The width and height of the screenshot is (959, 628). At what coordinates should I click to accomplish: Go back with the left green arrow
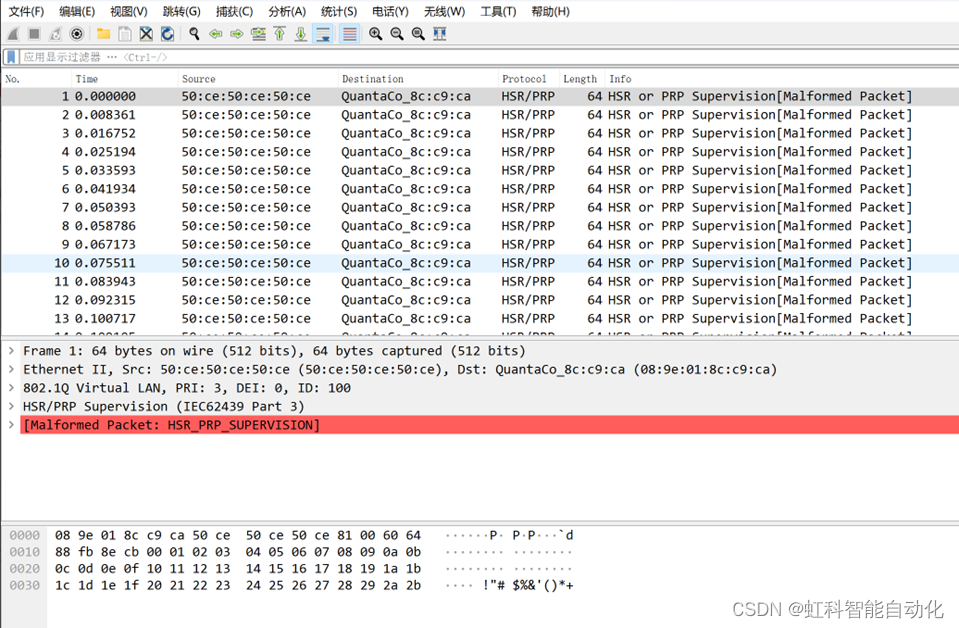(215, 34)
